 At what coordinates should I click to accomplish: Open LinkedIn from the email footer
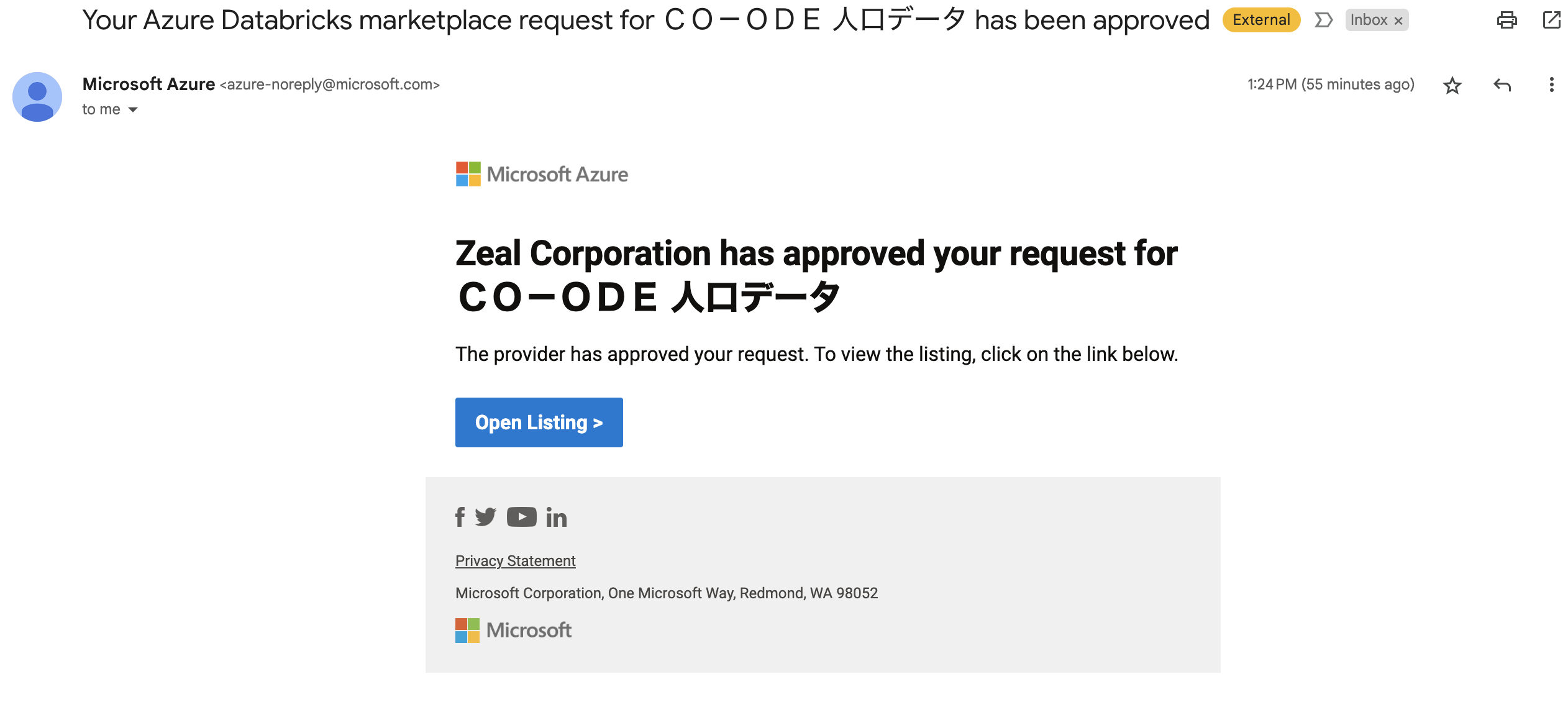(x=556, y=517)
